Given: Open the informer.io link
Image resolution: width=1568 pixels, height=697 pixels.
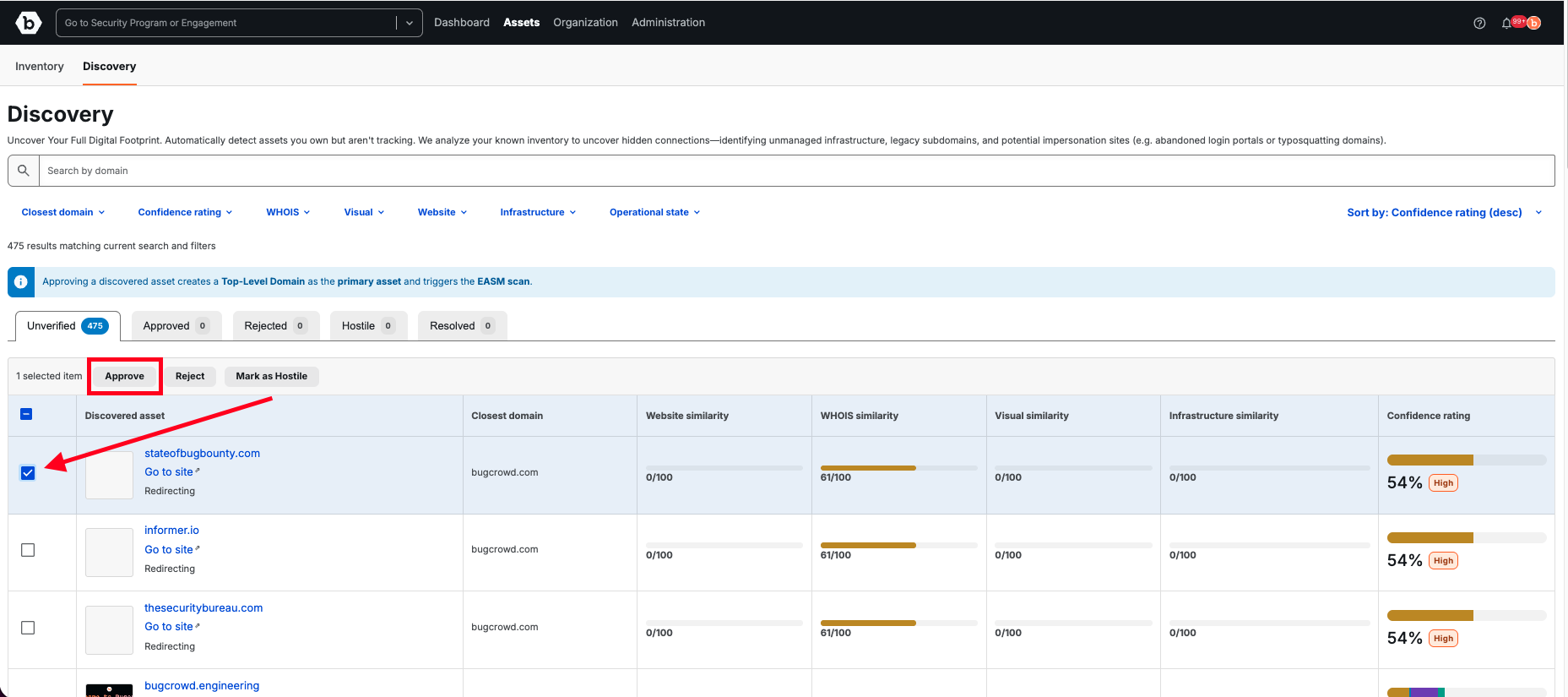Looking at the screenshot, I should click(171, 531).
